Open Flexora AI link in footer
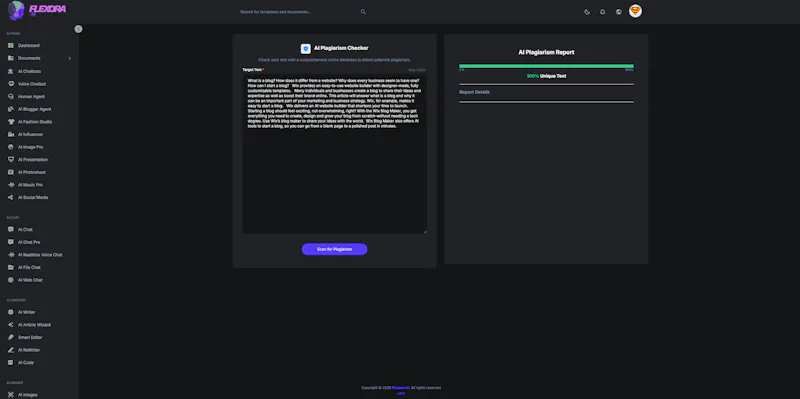 401,388
